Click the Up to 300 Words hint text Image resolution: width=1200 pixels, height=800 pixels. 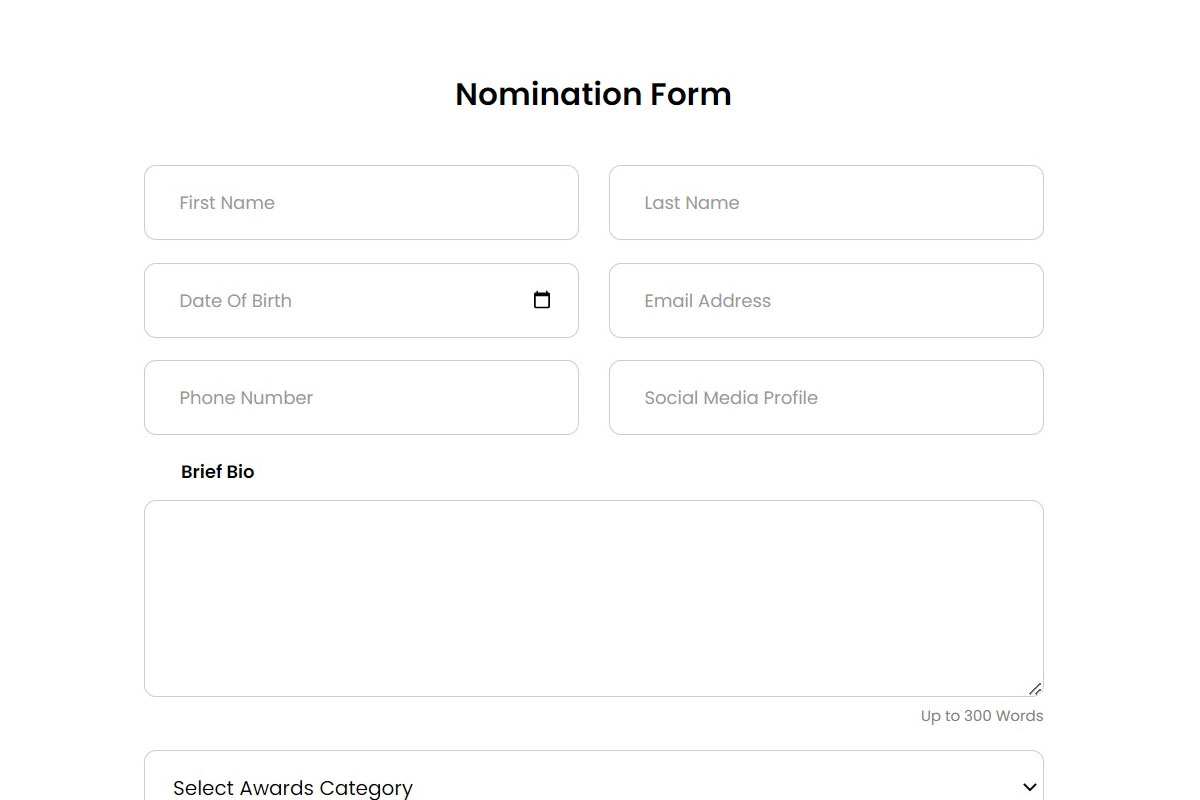click(x=981, y=715)
